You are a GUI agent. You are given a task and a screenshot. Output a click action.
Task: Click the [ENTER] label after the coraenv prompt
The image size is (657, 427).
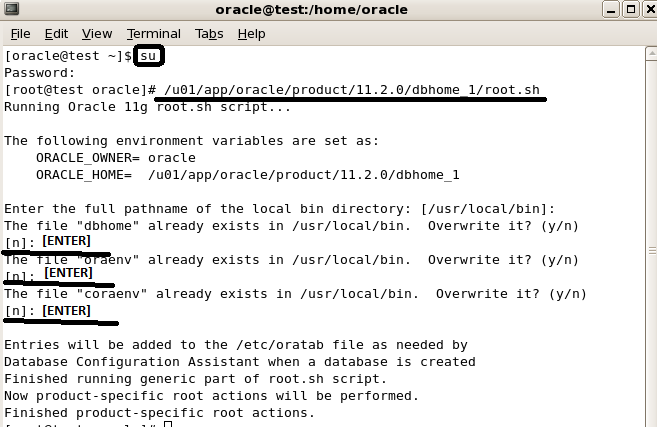67,311
